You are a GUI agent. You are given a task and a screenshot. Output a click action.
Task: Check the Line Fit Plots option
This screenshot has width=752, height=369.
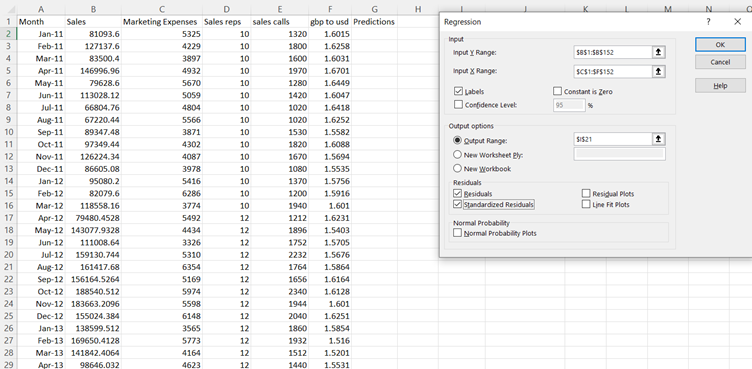pyautogui.click(x=586, y=204)
